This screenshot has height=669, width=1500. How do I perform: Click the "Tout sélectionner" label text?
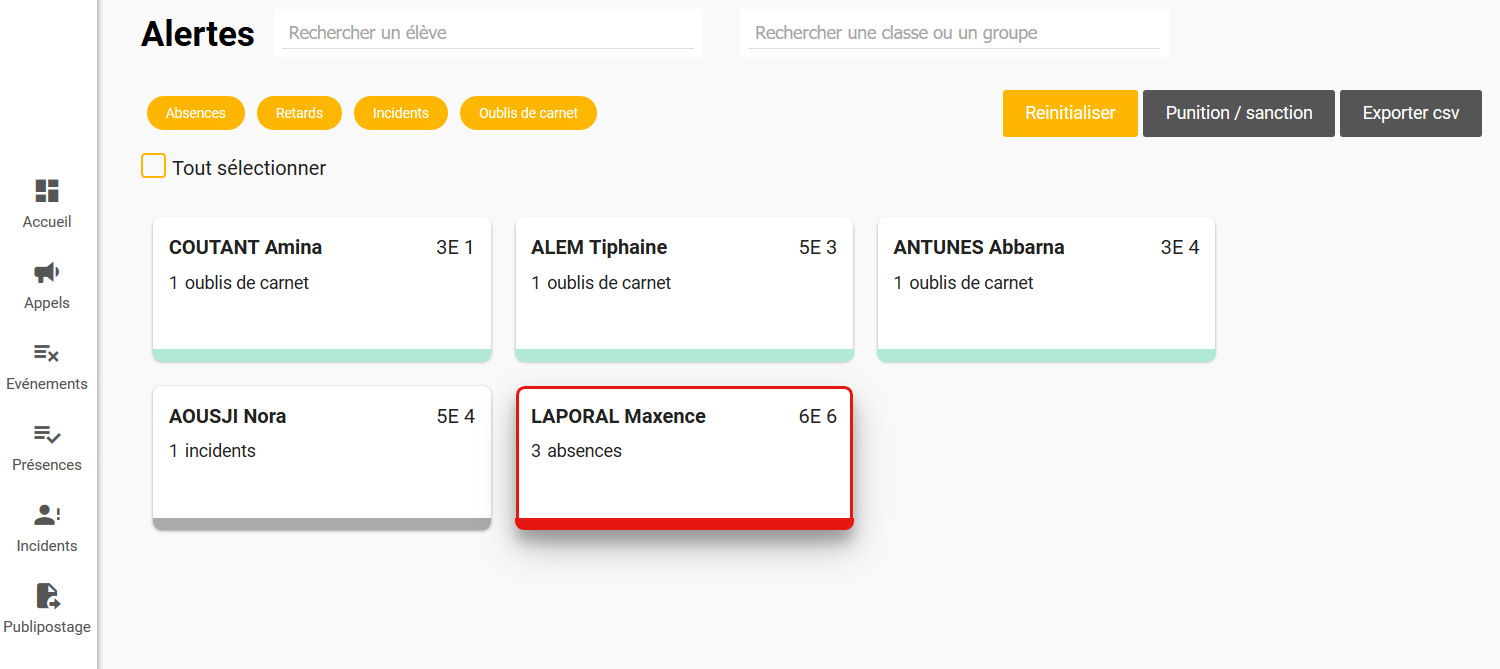click(x=249, y=168)
